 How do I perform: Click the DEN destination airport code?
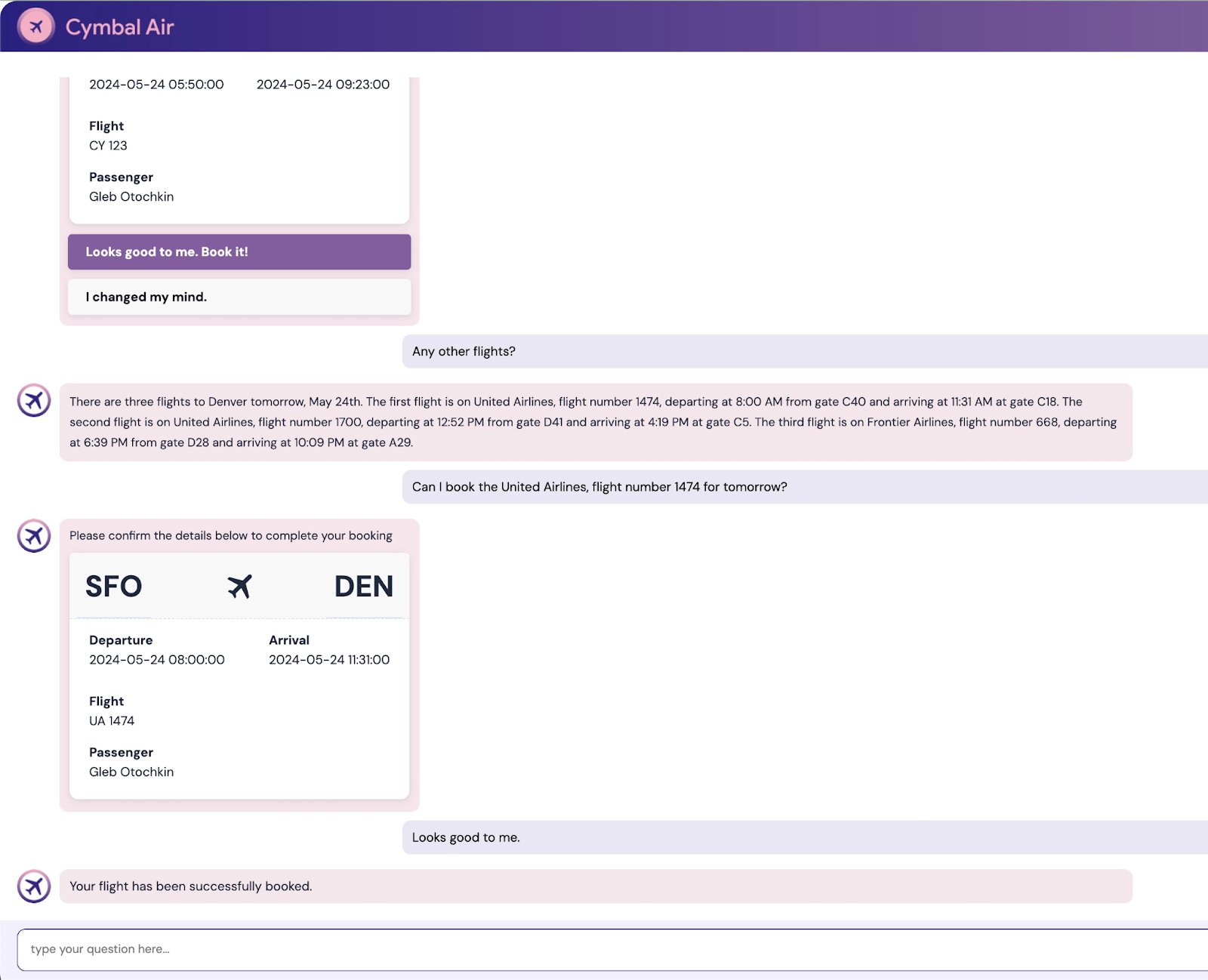click(x=363, y=586)
